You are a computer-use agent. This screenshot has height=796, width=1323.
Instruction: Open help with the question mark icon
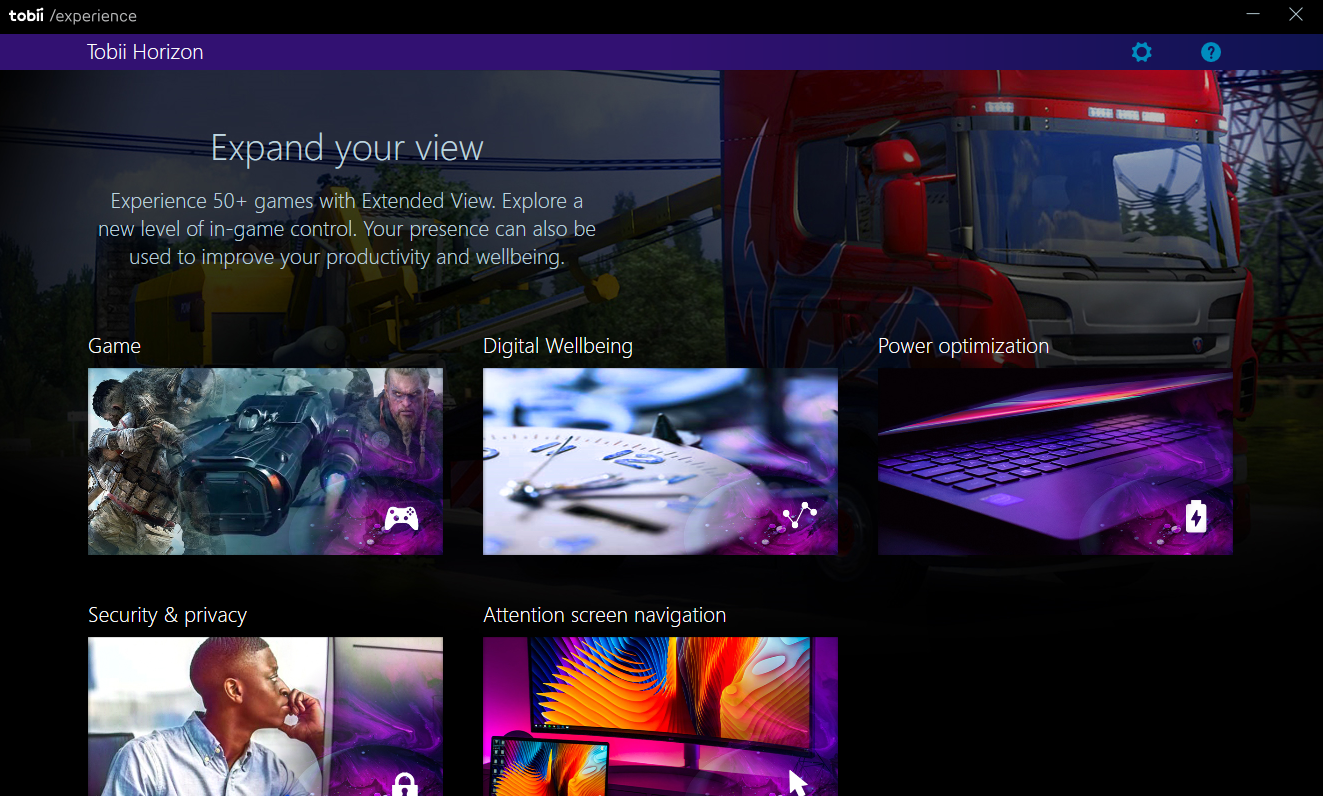1211,52
